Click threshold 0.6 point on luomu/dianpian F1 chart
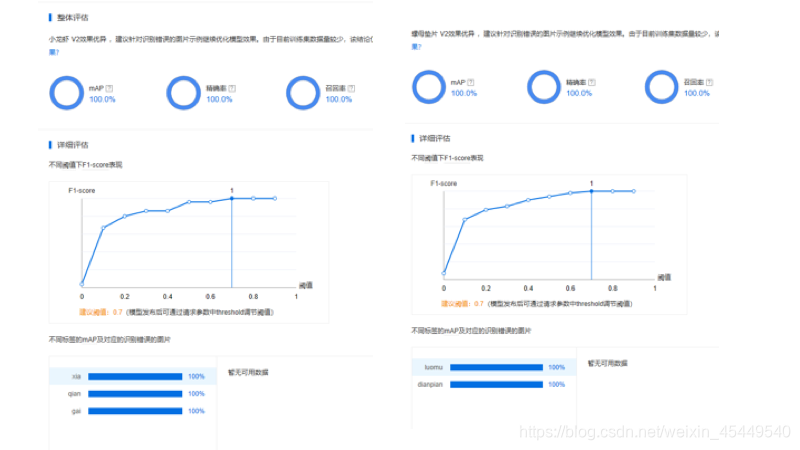This screenshot has height=450, width=800. (570, 193)
